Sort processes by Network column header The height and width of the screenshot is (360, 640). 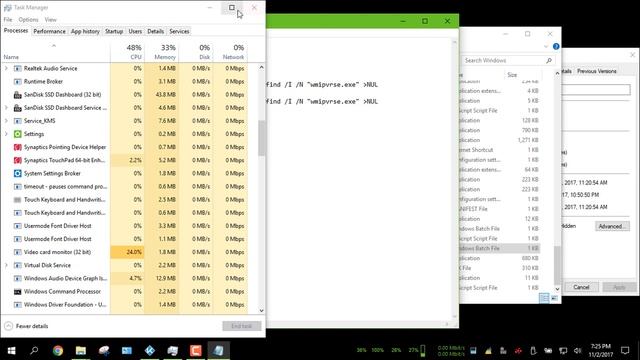click(230, 52)
